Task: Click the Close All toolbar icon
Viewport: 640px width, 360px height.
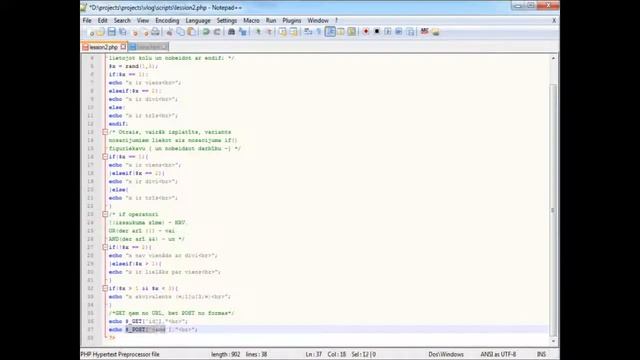Action: pos(145,32)
